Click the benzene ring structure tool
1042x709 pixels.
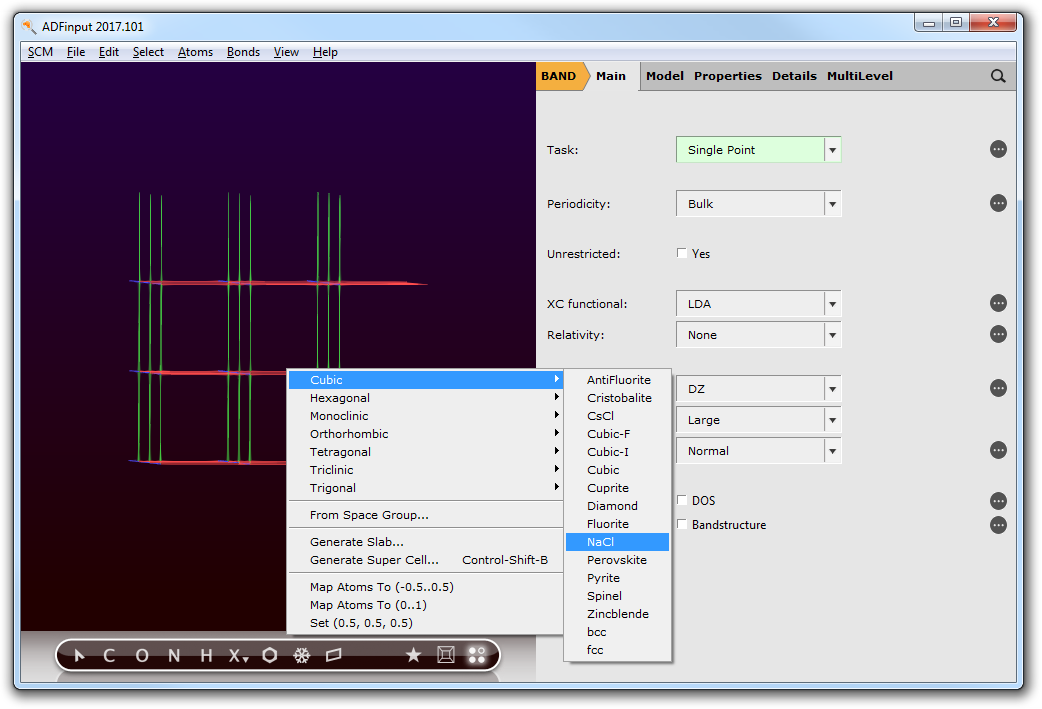coord(270,656)
